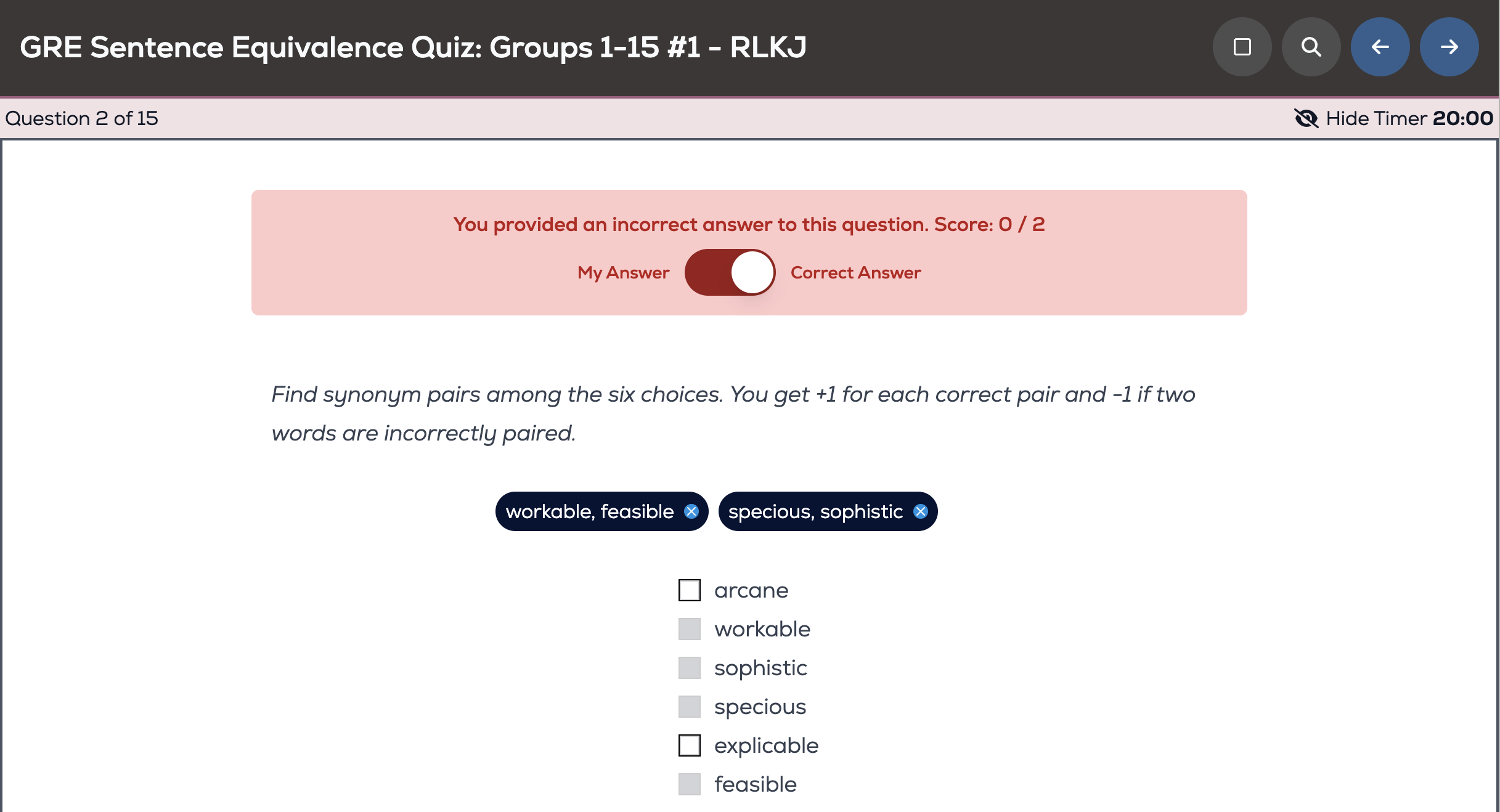Click the "My Answer" label
Screen dimensions: 1500x812
pos(623,272)
